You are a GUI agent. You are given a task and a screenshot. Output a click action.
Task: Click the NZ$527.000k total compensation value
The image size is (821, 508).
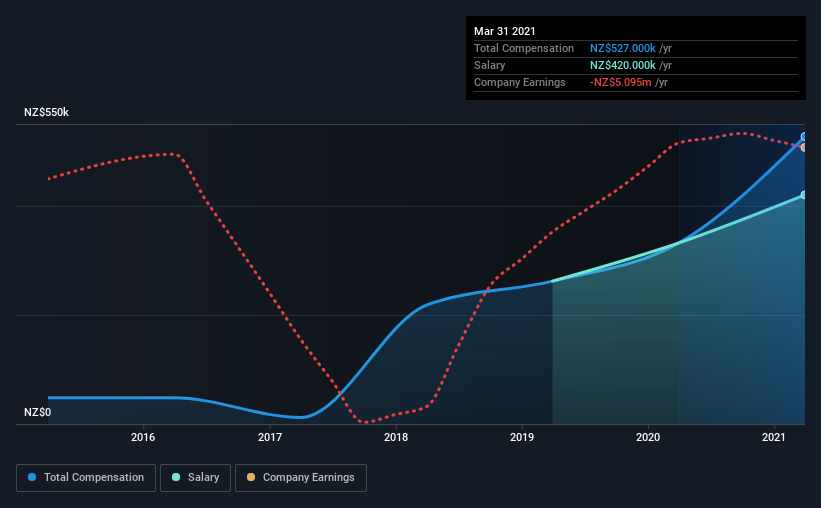623,48
